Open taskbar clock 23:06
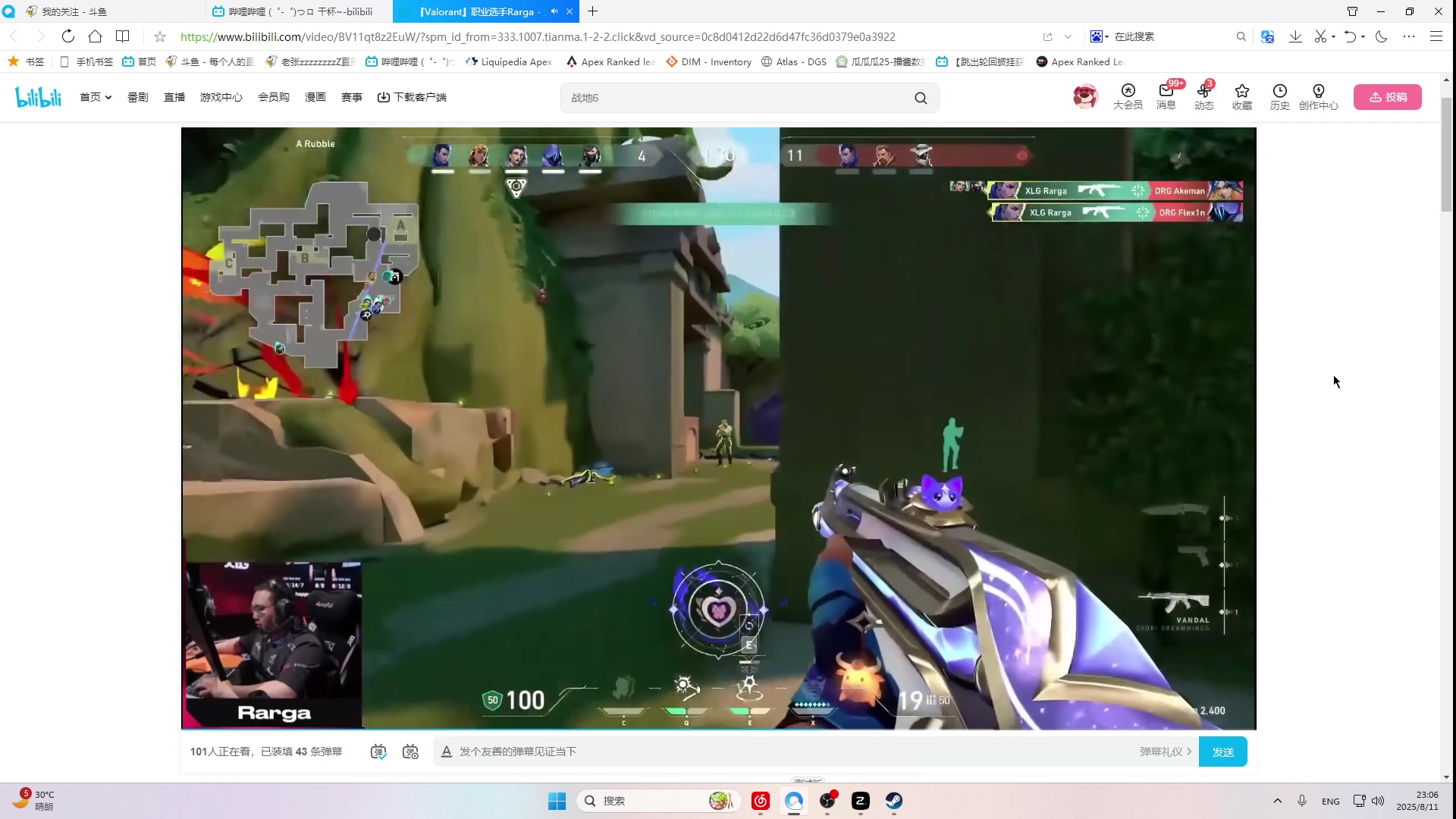The image size is (1456, 819). [x=1417, y=801]
